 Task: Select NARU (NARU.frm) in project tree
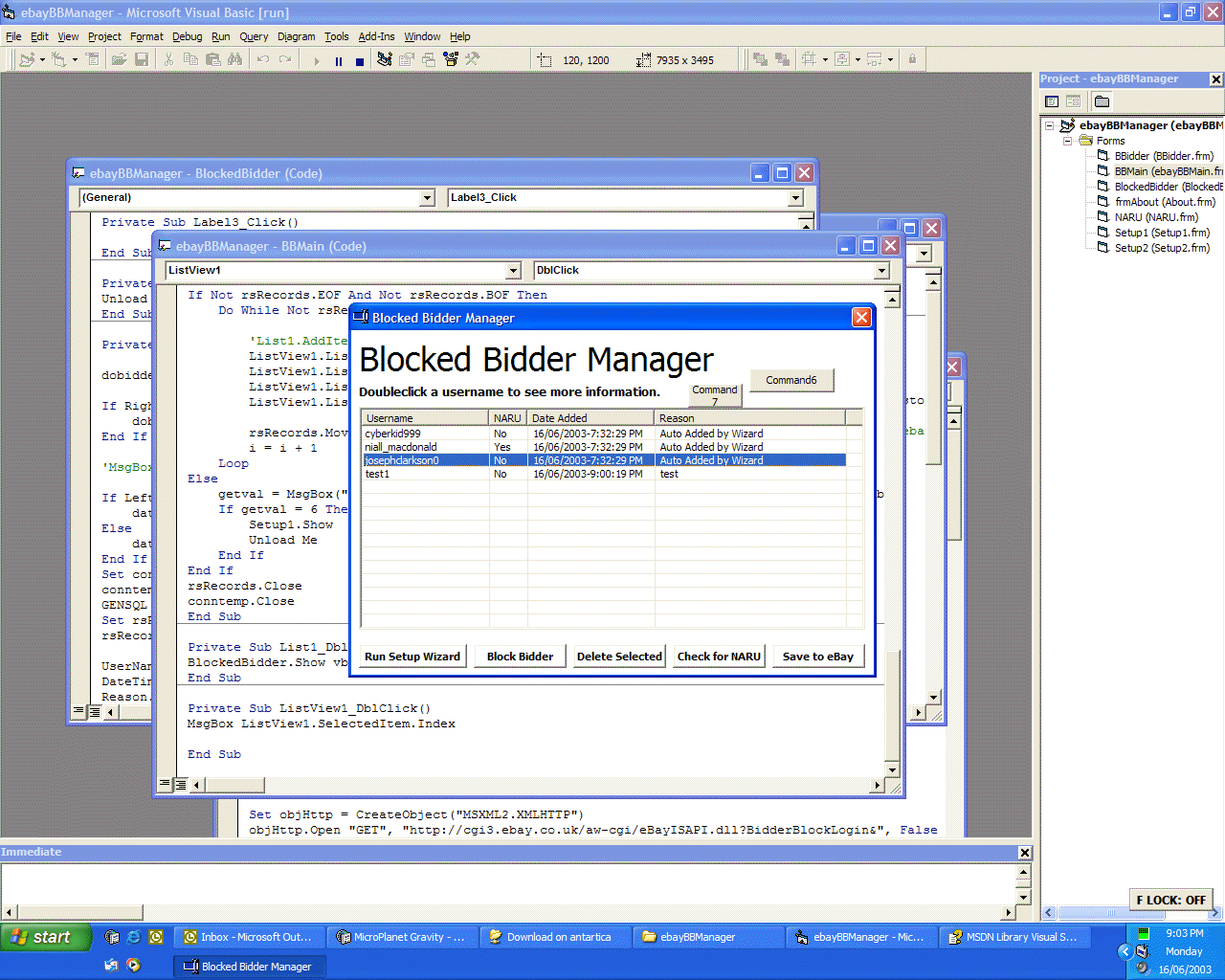pos(1156,217)
